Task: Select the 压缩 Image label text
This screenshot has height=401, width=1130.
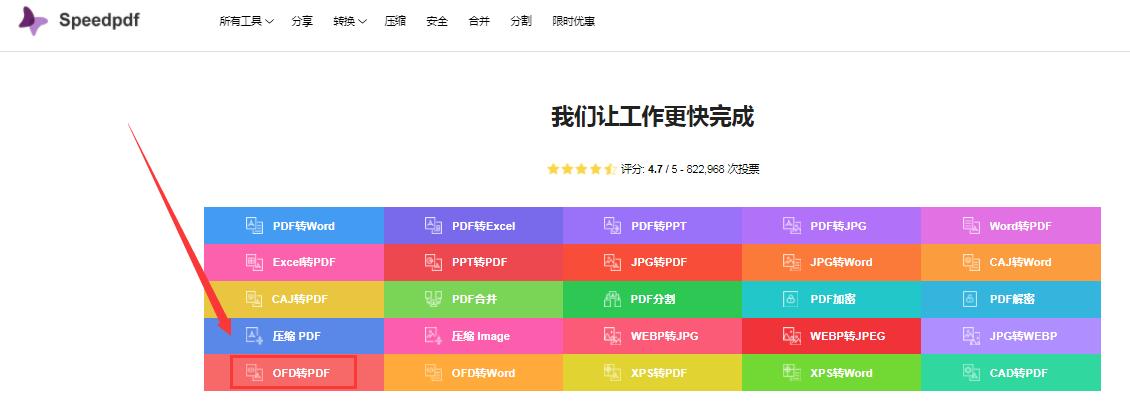Action: pyautogui.click(x=481, y=336)
